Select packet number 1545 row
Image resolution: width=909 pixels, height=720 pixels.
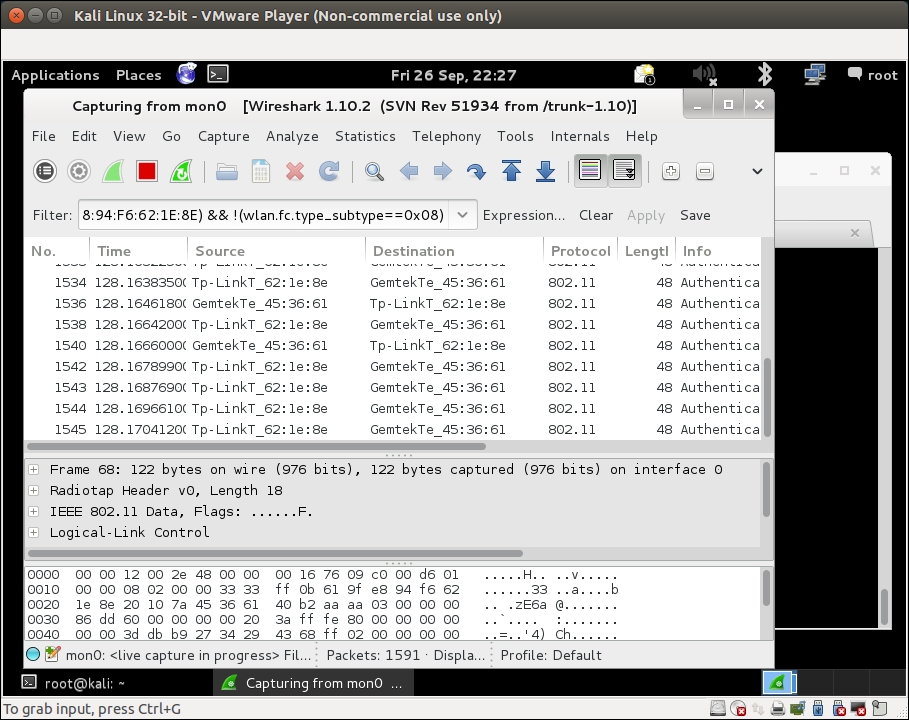tap(392, 430)
